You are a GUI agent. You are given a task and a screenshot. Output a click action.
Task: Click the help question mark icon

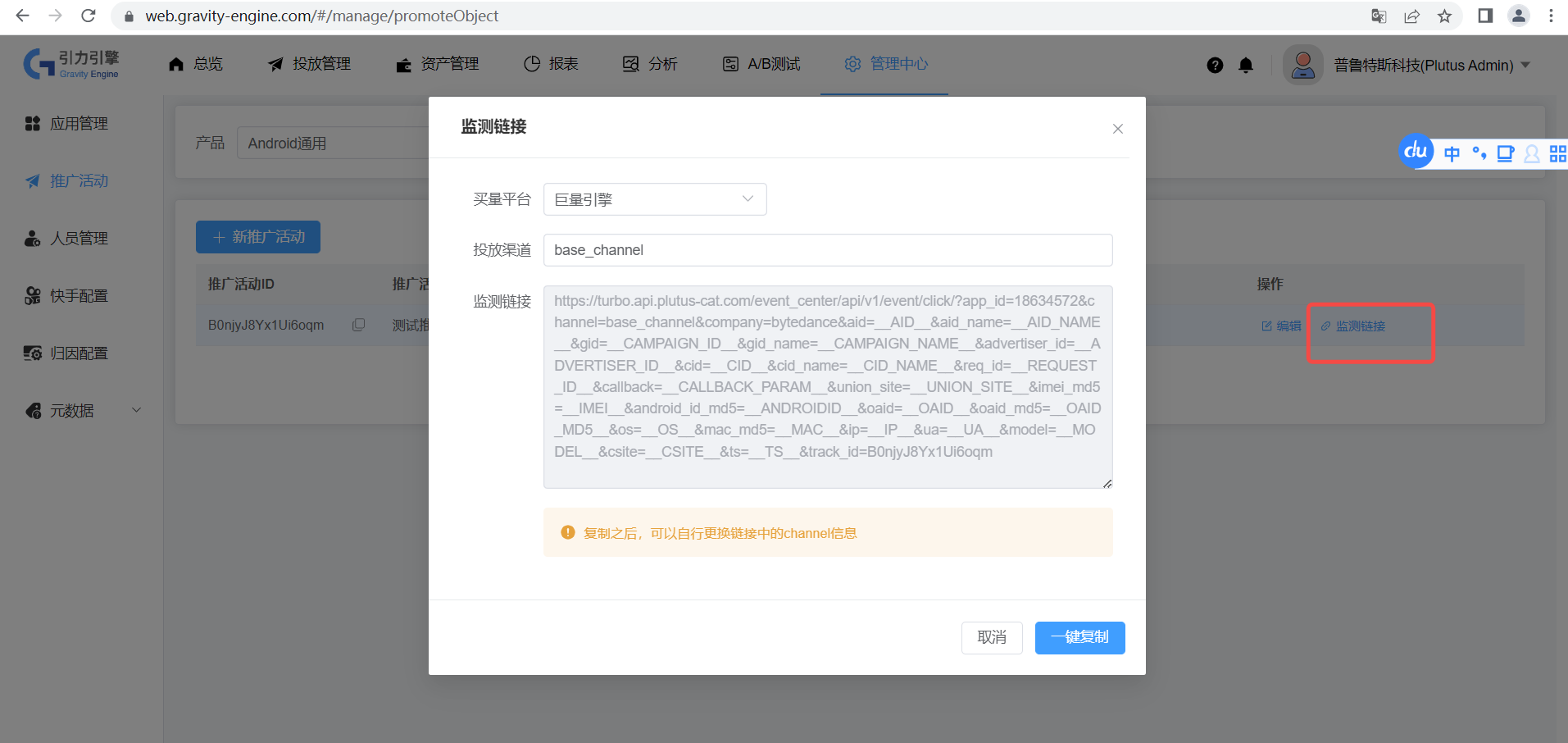click(x=1215, y=66)
